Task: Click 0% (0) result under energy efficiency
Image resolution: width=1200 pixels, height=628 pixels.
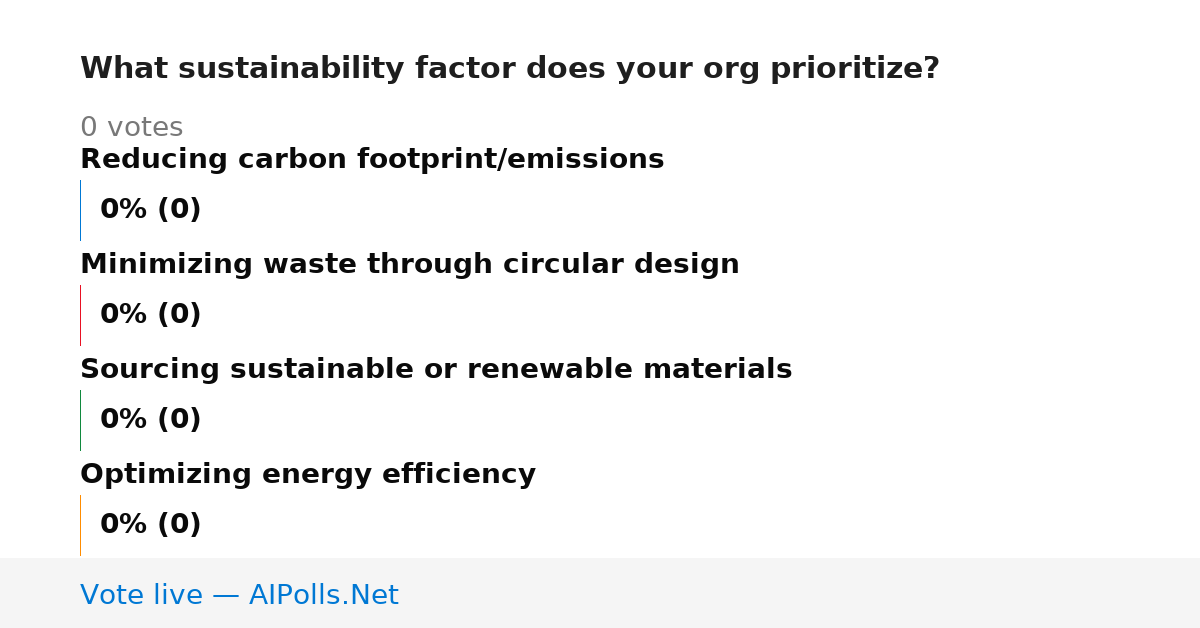Action: 151,525
